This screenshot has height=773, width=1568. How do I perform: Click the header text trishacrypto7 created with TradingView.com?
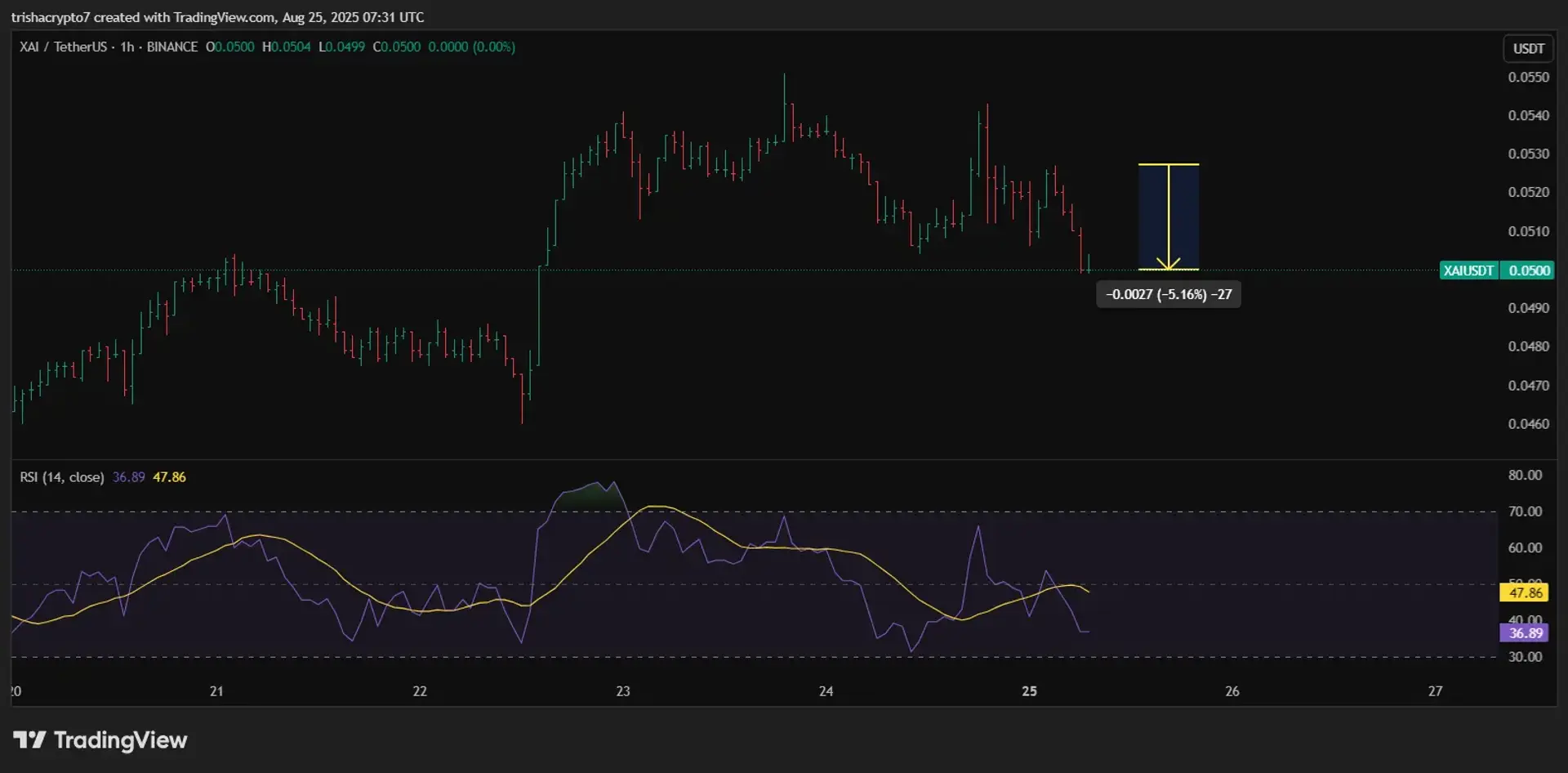click(x=143, y=17)
